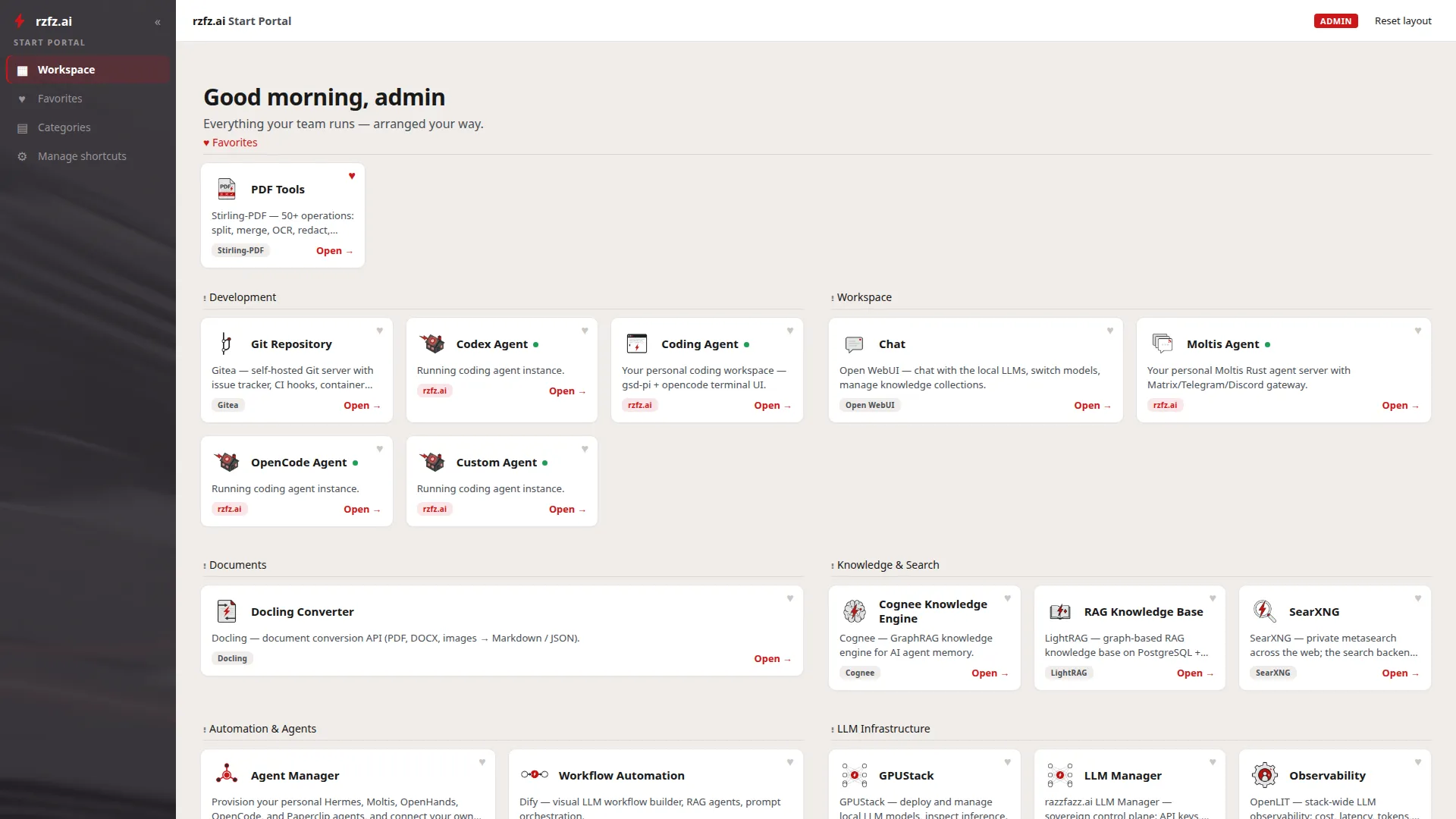Favorite the Codex Agent card
This screenshot has width=1456, height=819.
click(x=585, y=331)
